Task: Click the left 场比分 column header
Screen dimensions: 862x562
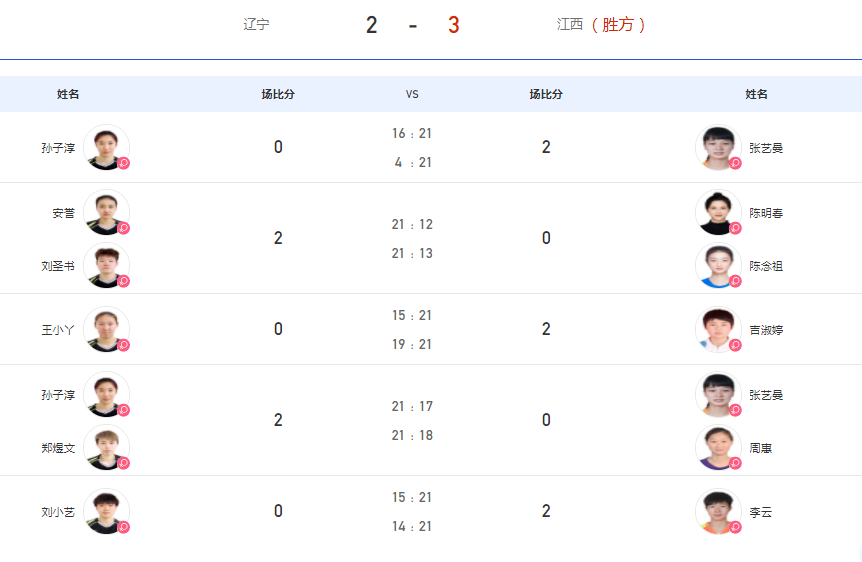Action: 278,94
